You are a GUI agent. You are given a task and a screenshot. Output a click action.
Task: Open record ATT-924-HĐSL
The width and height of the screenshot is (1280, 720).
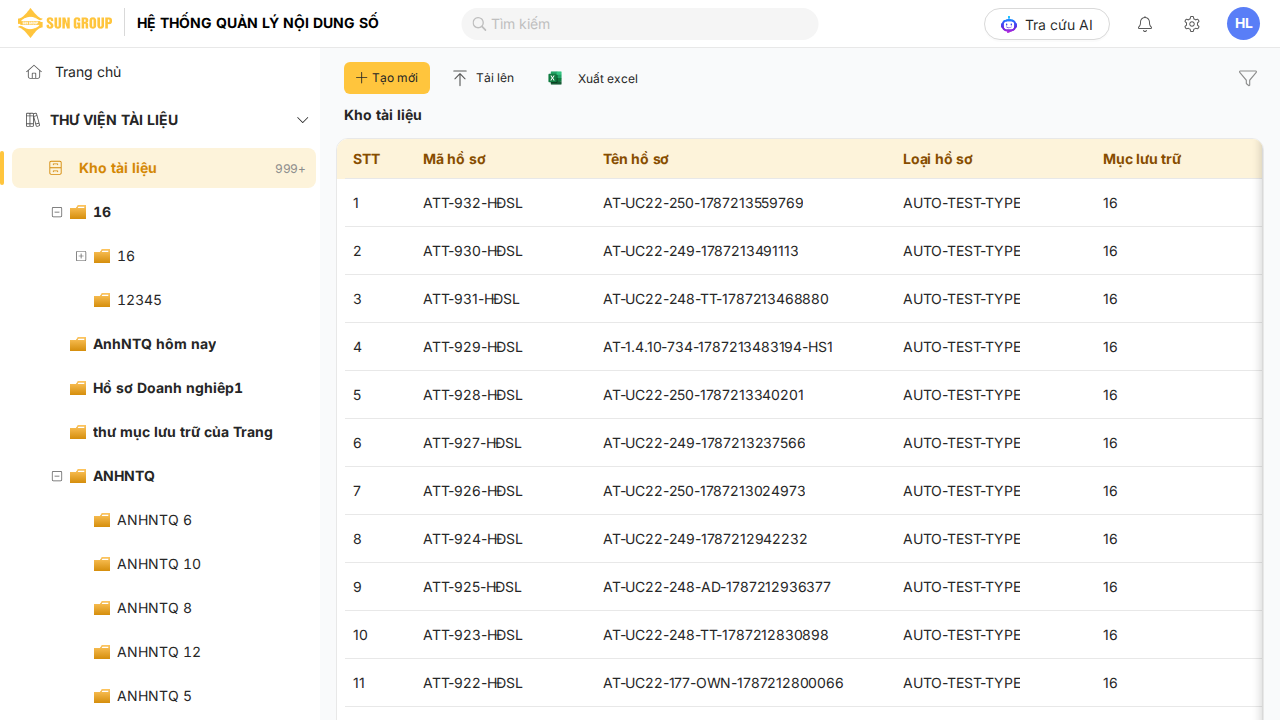click(x=473, y=539)
